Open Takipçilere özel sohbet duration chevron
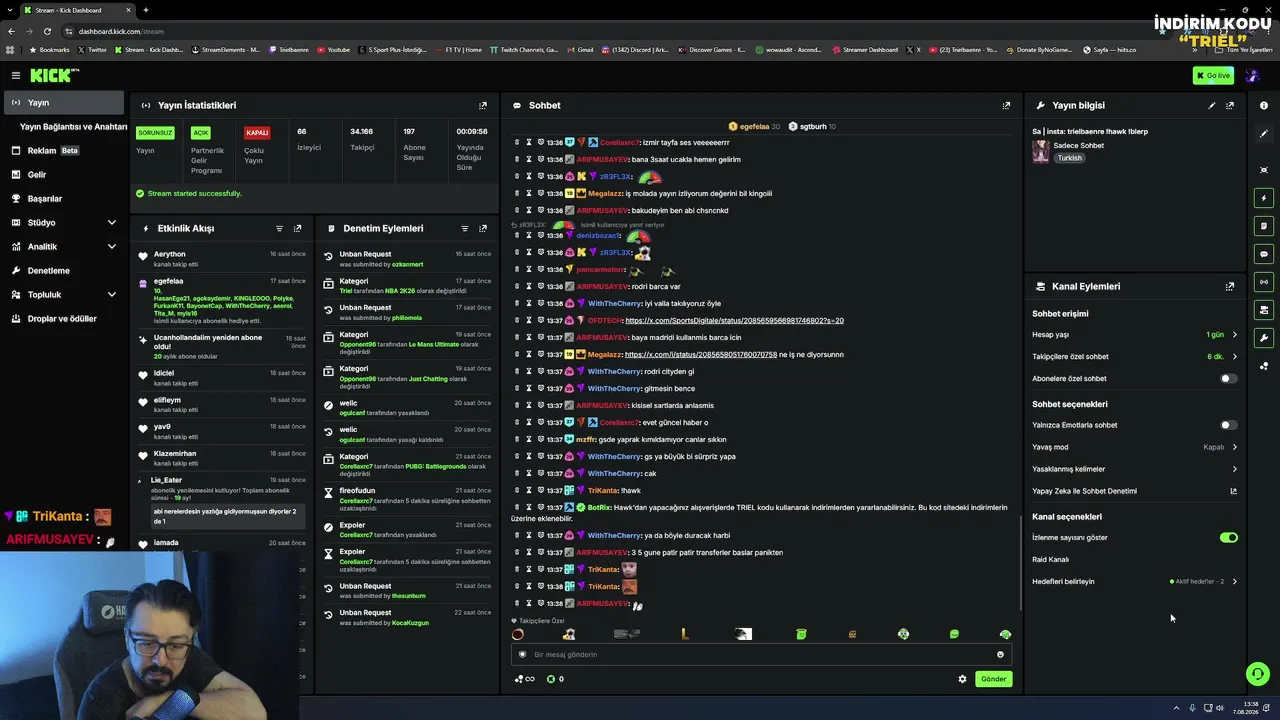This screenshot has width=1280, height=720. tap(1234, 357)
